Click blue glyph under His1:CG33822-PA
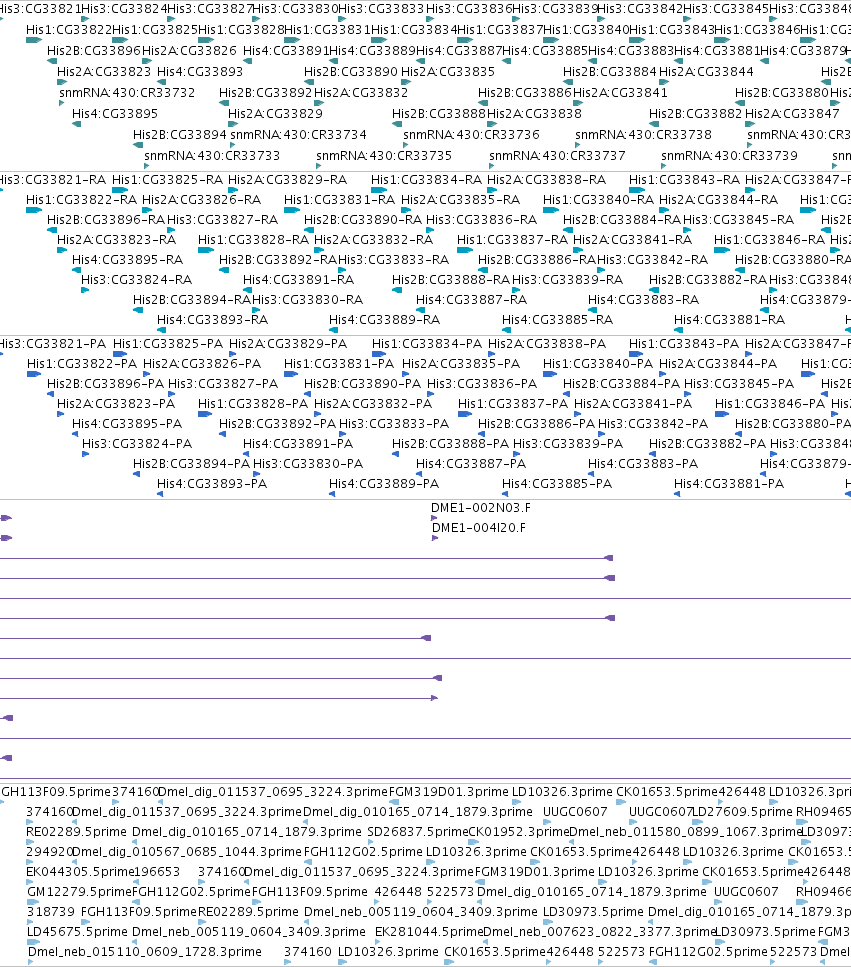Viewport: 851px width, 967px height. [x=35, y=374]
